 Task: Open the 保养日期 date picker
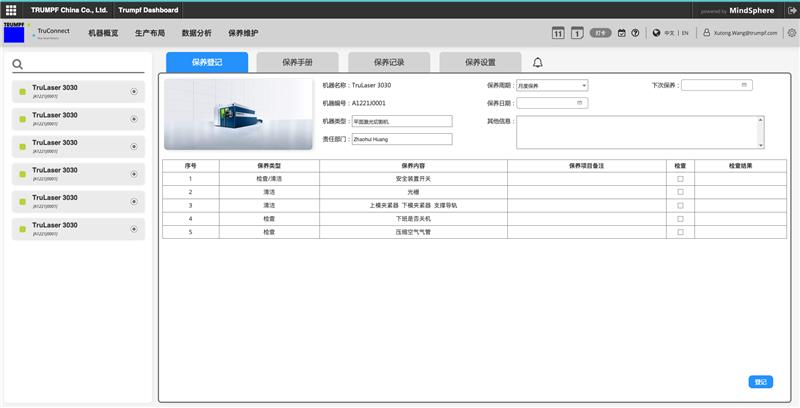pyautogui.click(x=552, y=103)
